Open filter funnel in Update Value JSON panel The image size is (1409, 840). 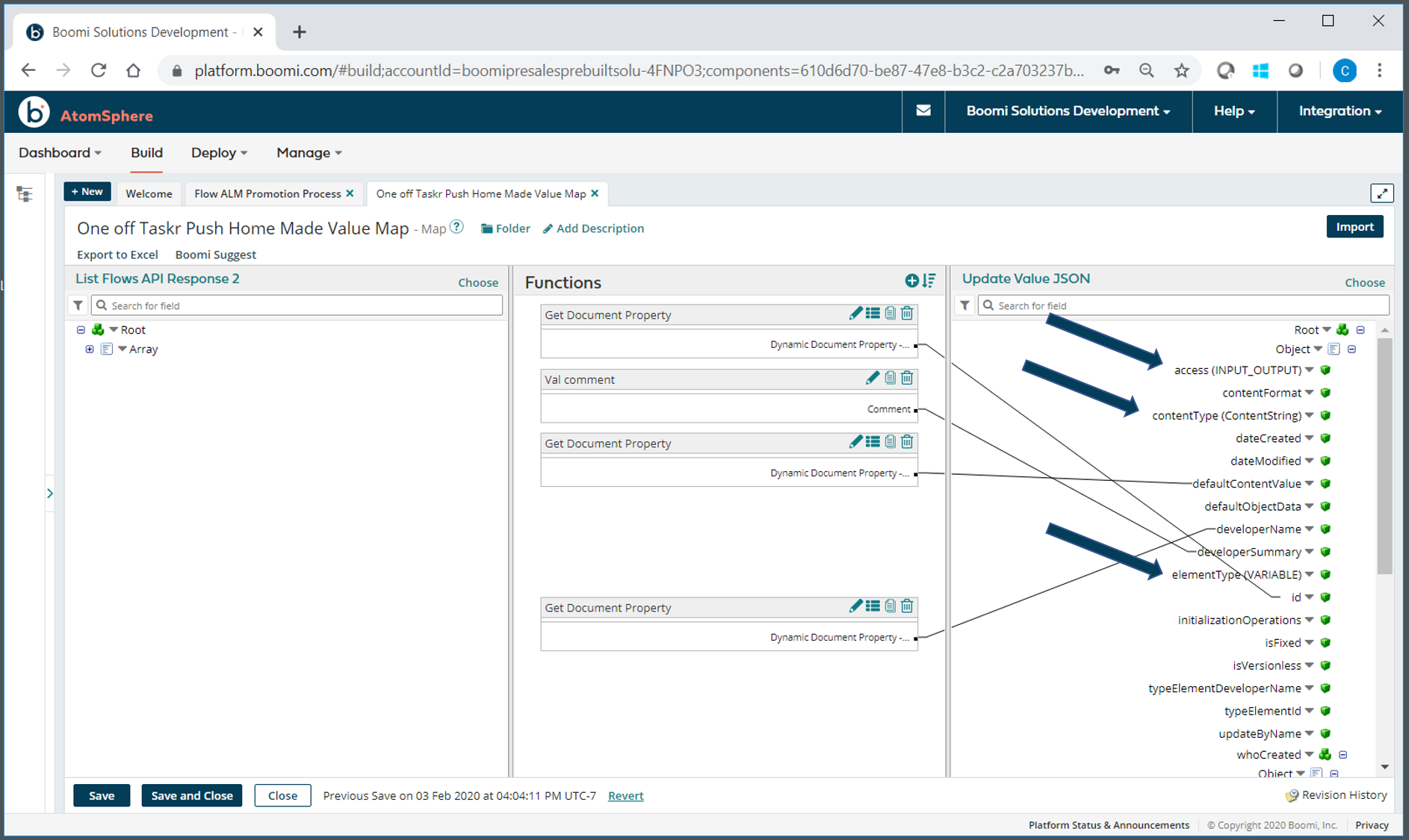pyautogui.click(x=964, y=305)
